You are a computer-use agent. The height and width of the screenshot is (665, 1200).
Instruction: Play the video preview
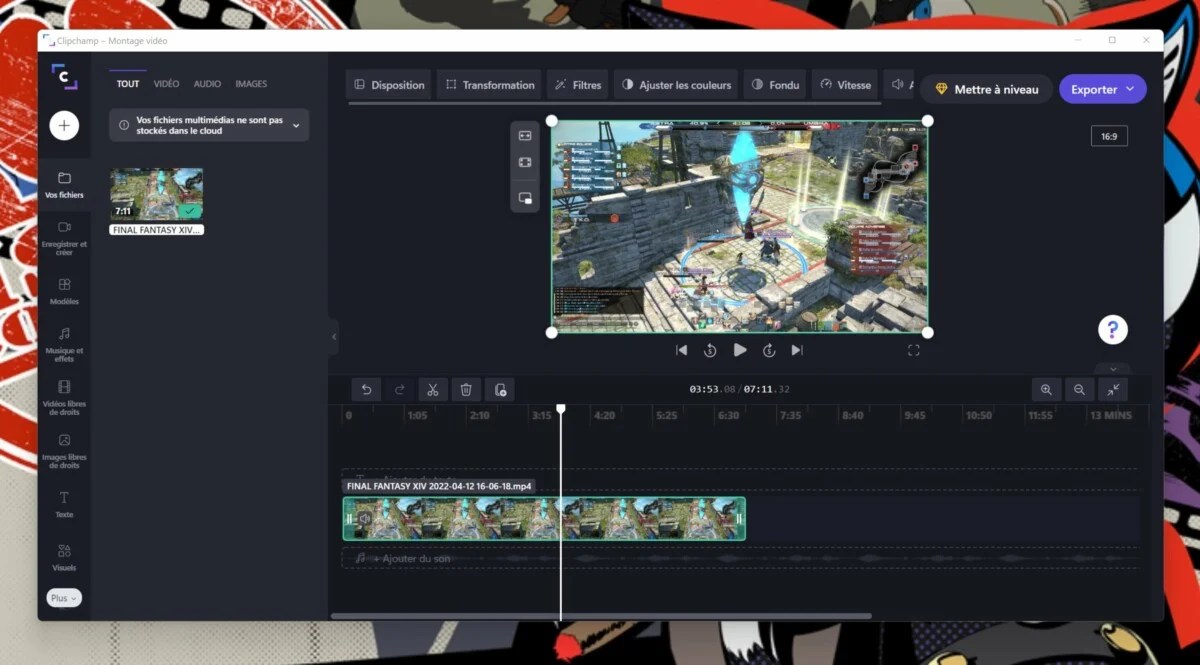[x=740, y=350]
